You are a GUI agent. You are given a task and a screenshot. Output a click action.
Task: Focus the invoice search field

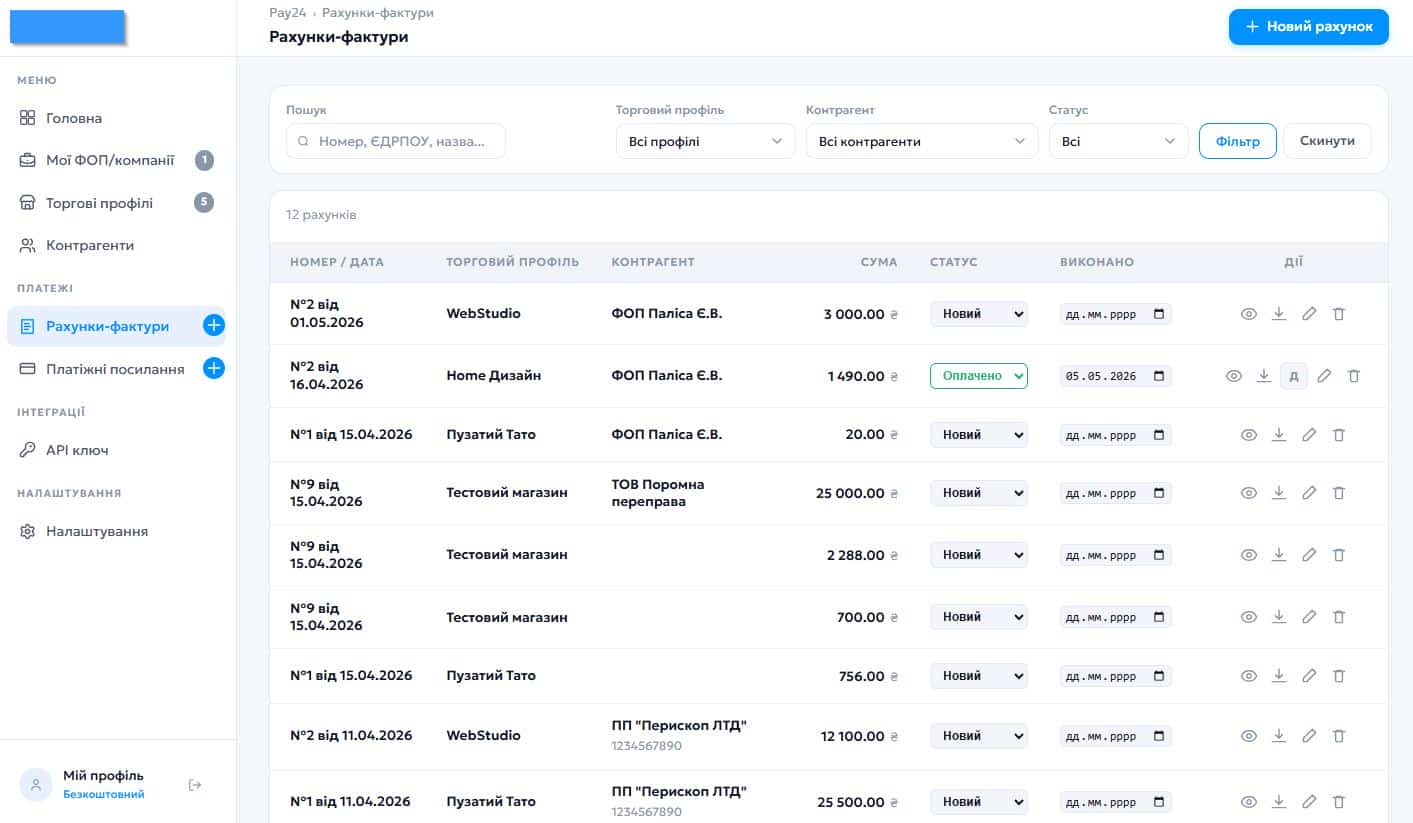click(x=396, y=142)
